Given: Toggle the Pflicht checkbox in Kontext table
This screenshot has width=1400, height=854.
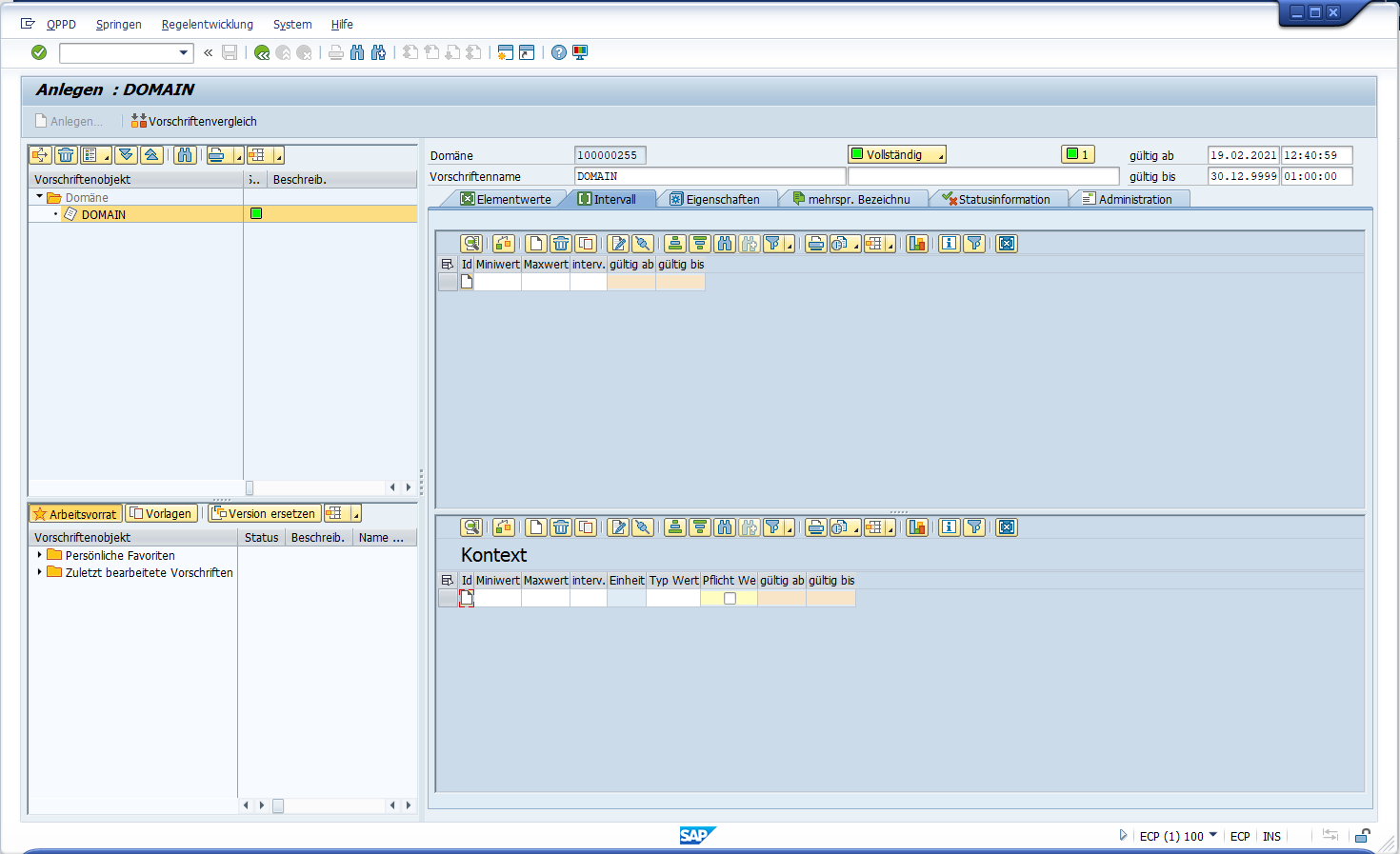Looking at the screenshot, I should (x=730, y=599).
